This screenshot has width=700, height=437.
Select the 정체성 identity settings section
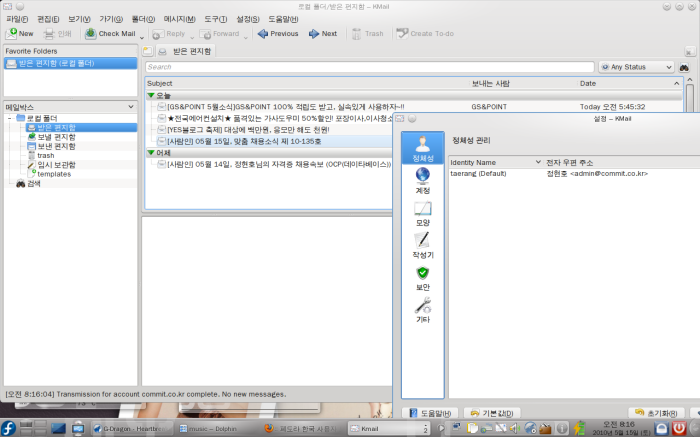[422, 148]
